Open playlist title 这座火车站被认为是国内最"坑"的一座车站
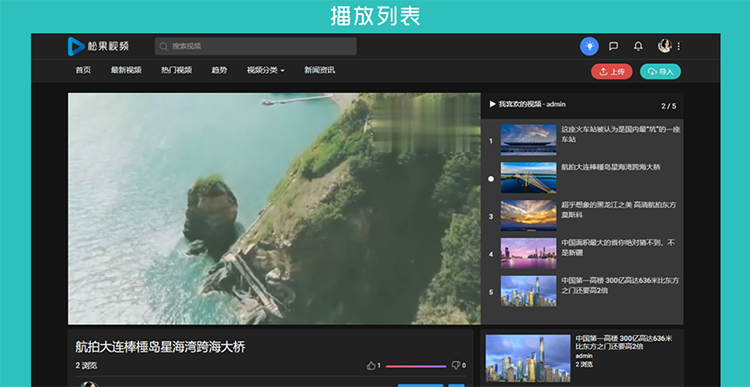Viewport: 750px width, 387px height. [620, 134]
